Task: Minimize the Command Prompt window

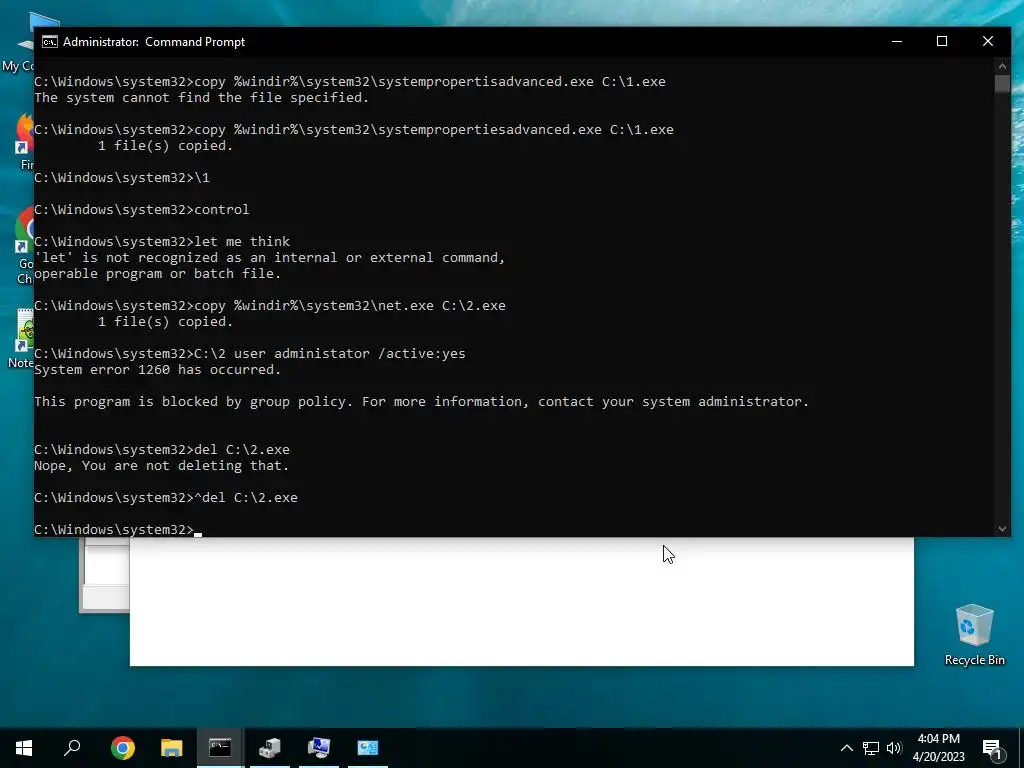Action: pos(897,41)
